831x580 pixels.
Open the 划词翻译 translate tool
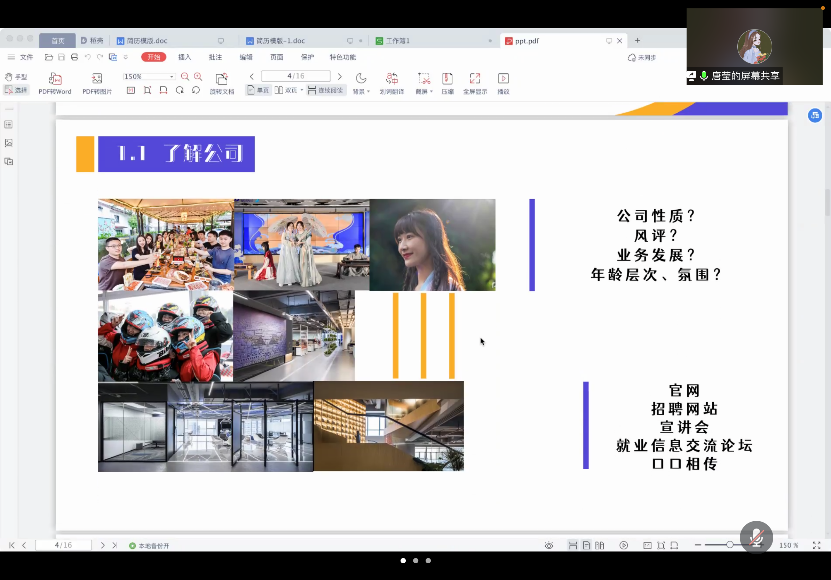[392, 79]
